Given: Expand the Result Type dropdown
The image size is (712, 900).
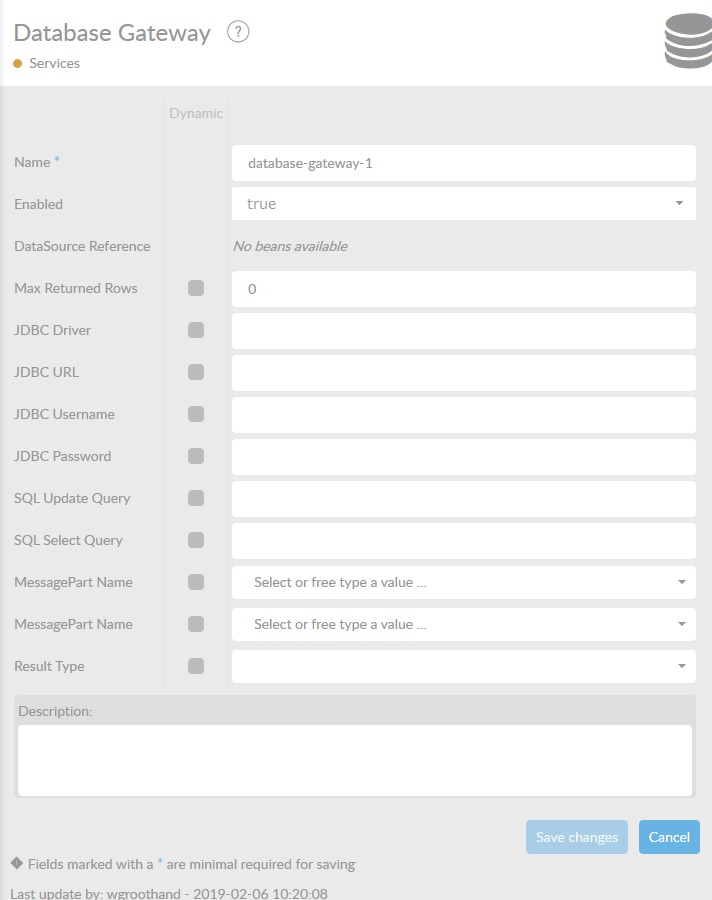Looking at the screenshot, I should (x=463, y=666).
